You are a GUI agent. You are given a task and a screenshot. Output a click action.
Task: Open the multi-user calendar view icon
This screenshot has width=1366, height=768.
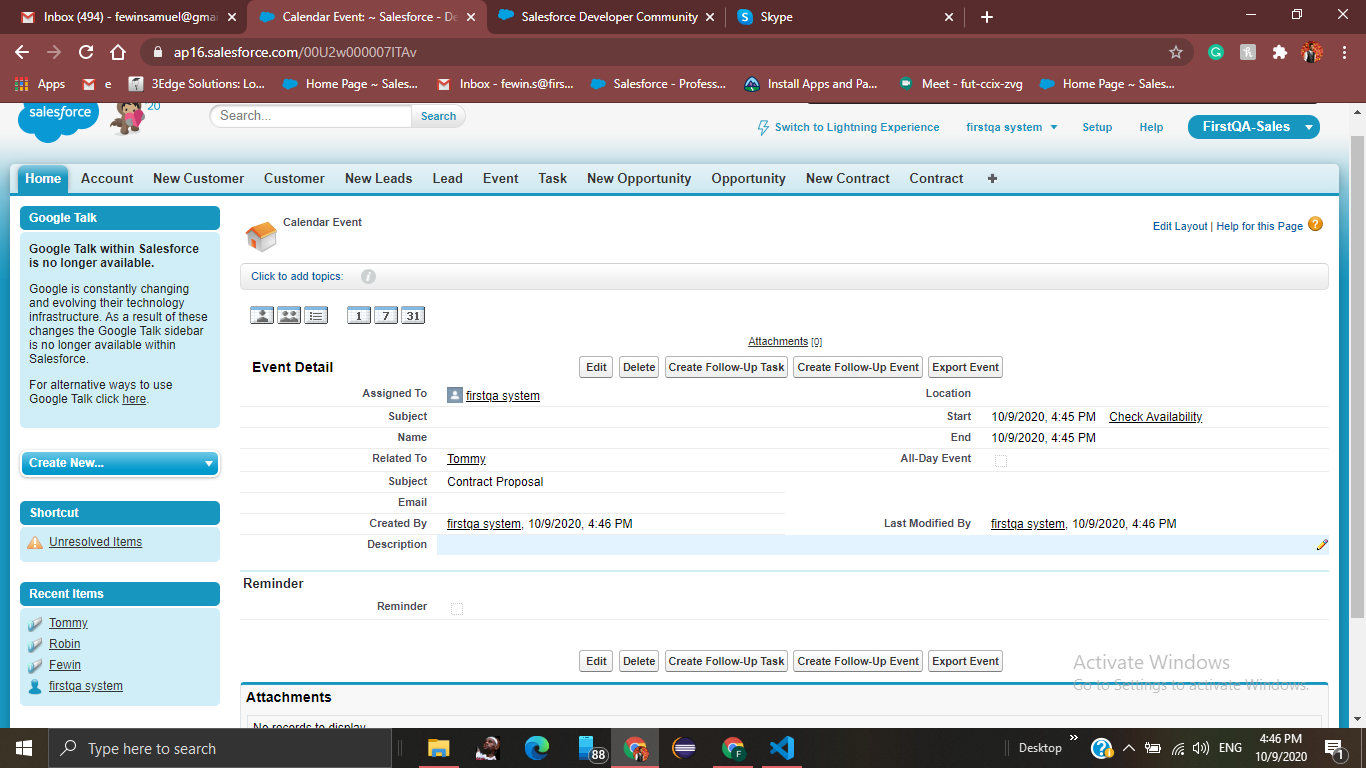[x=287, y=314]
